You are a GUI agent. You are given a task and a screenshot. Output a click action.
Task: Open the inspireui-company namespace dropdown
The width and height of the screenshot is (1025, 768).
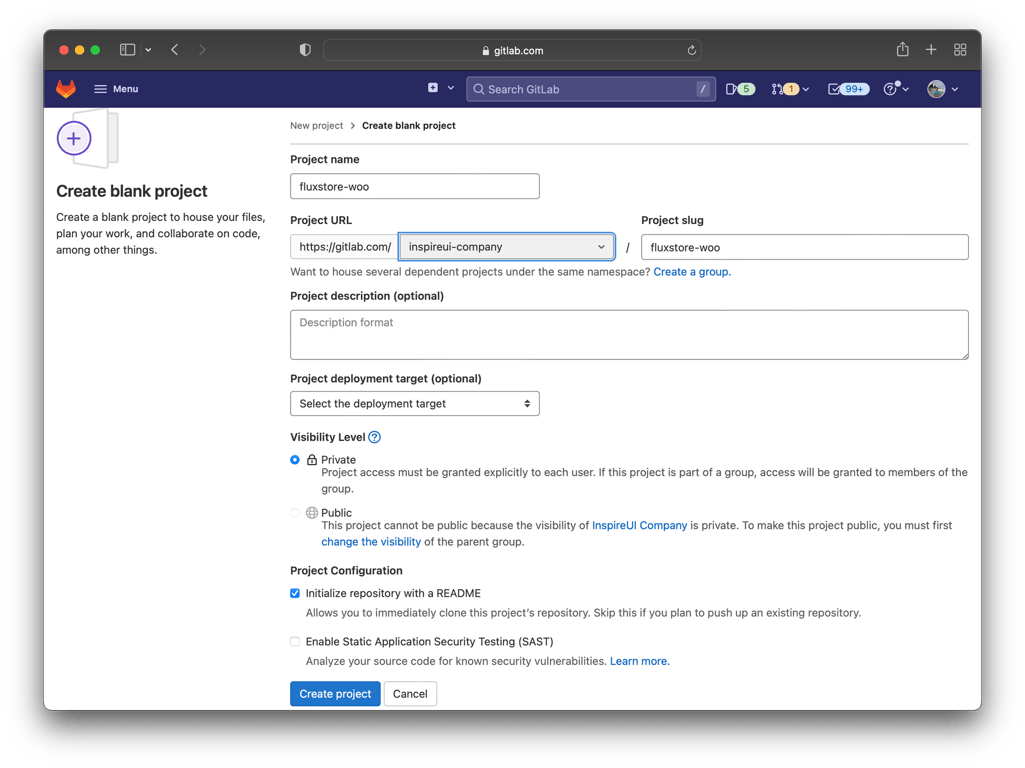click(x=507, y=247)
